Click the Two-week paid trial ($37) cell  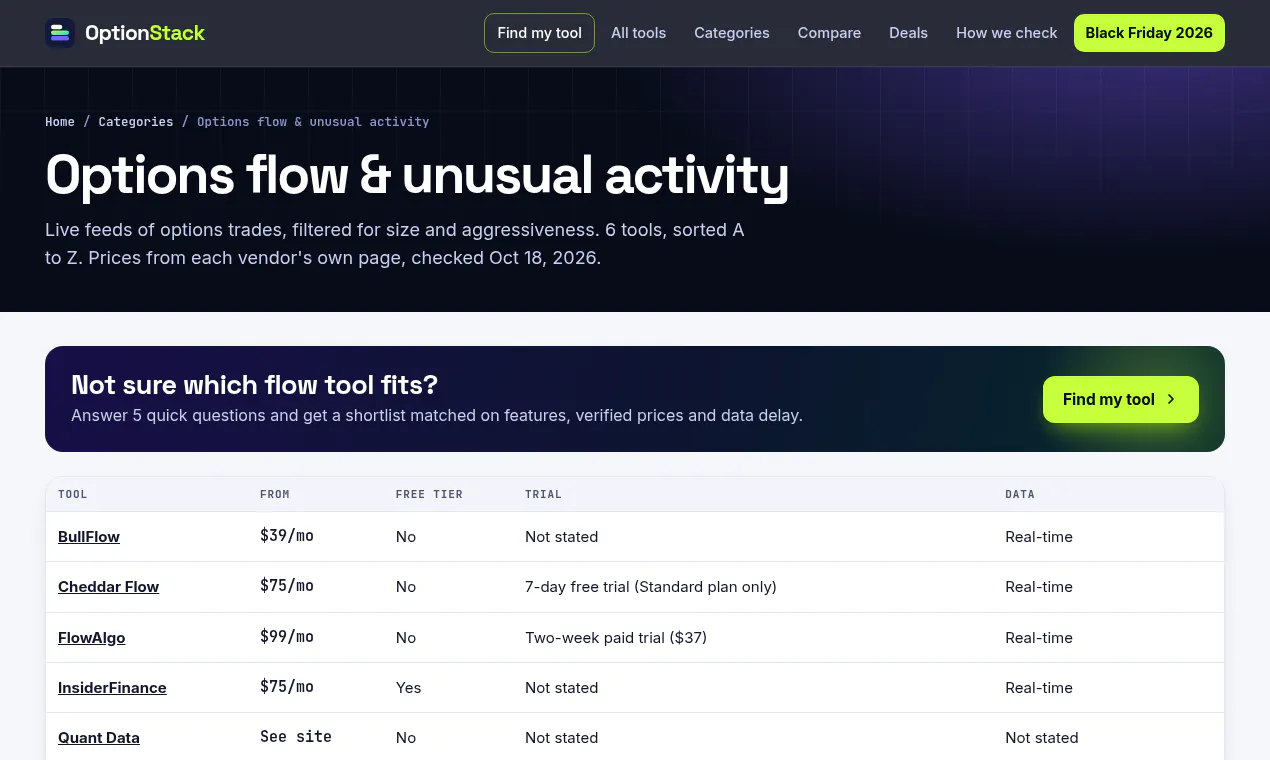click(x=616, y=638)
